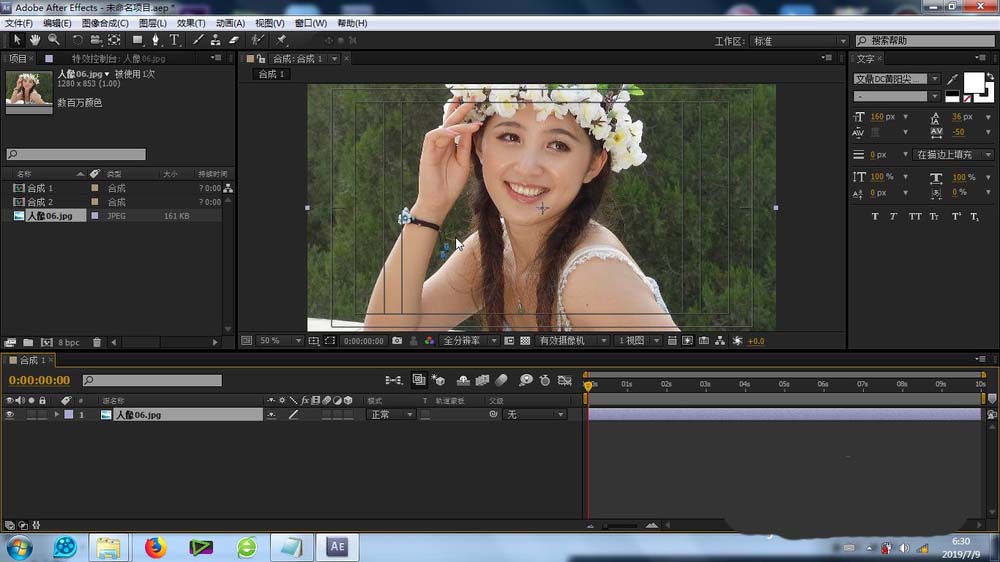This screenshot has height=562, width=1000.
Task: Select the Pan Behind anchor tool
Action: click(114, 40)
